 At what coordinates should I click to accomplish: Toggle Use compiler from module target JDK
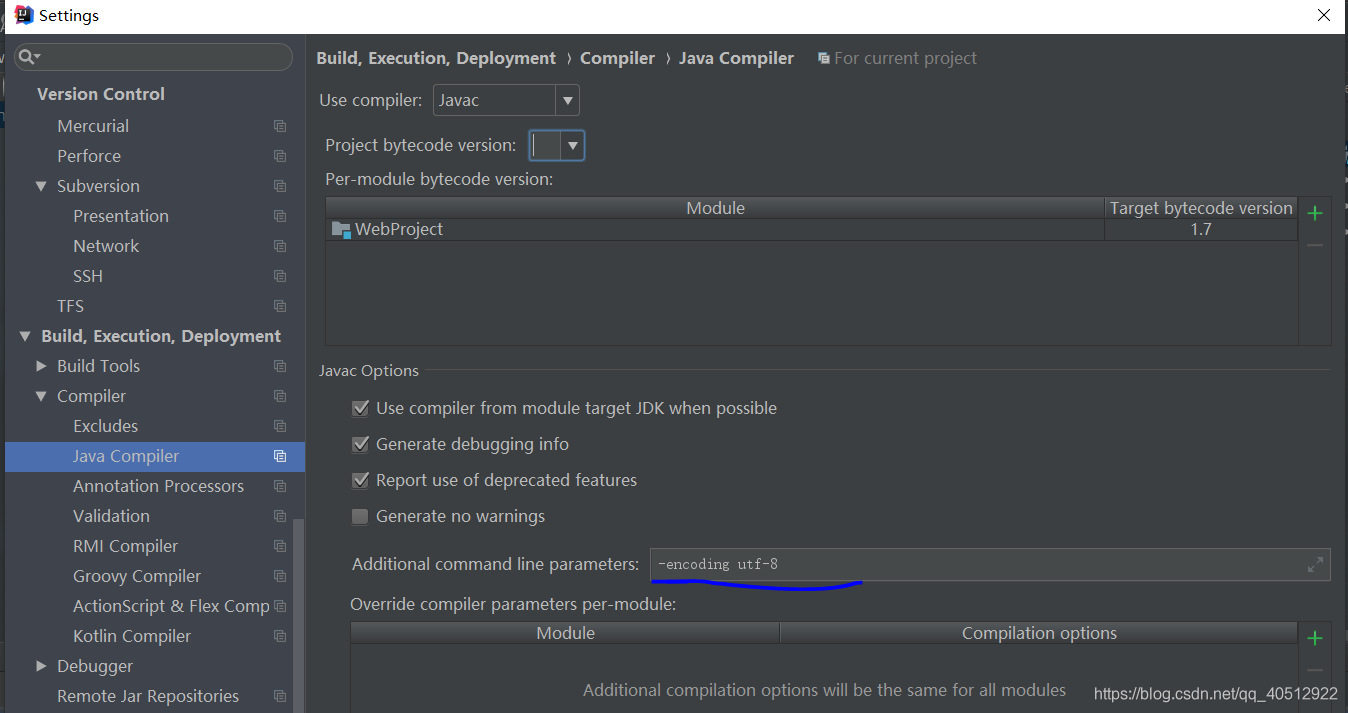[x=360, y=408]
